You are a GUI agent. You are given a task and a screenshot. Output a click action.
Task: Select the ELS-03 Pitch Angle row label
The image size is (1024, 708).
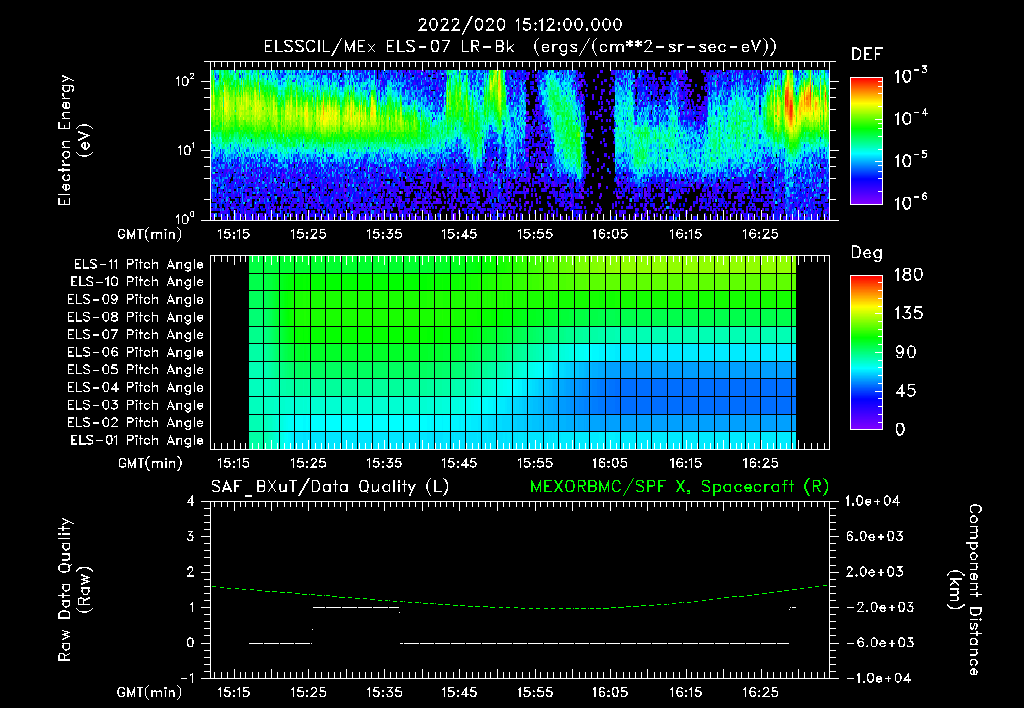136,406
